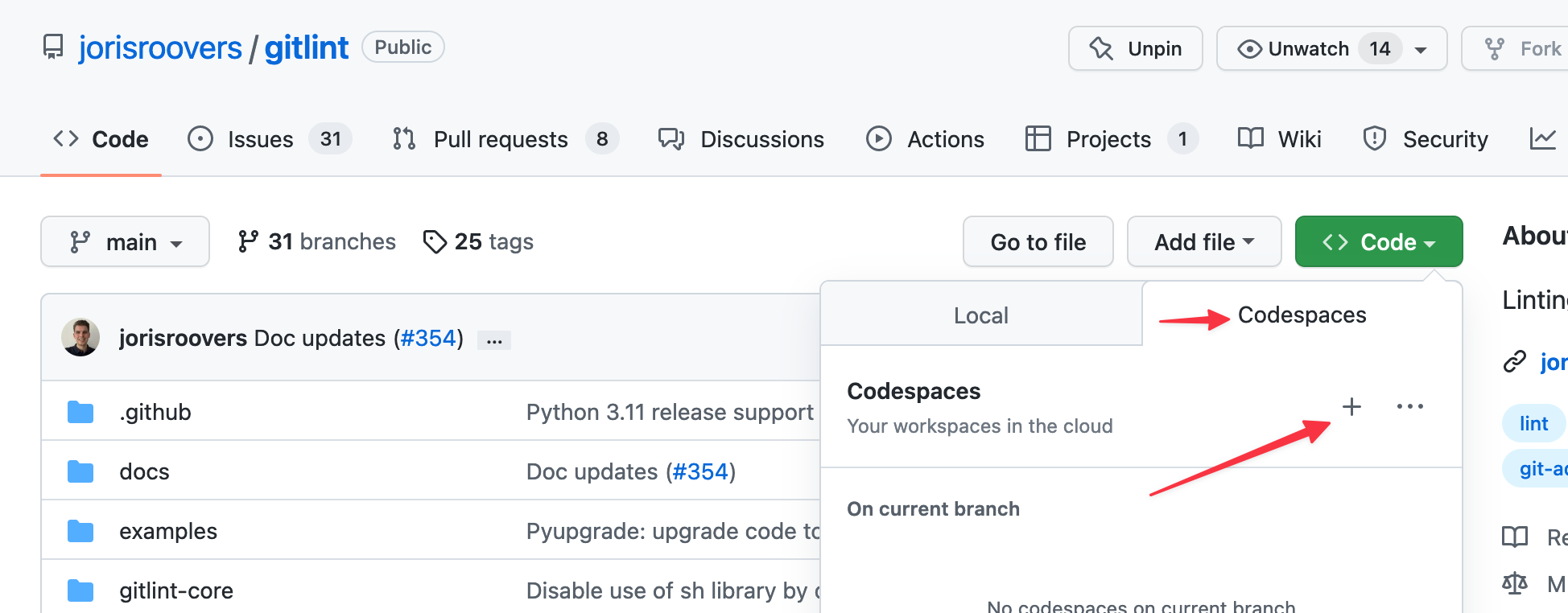Click the git-a topic tag
Image resolution: width=1568 pixels, height=613 pixels.
1536,468
